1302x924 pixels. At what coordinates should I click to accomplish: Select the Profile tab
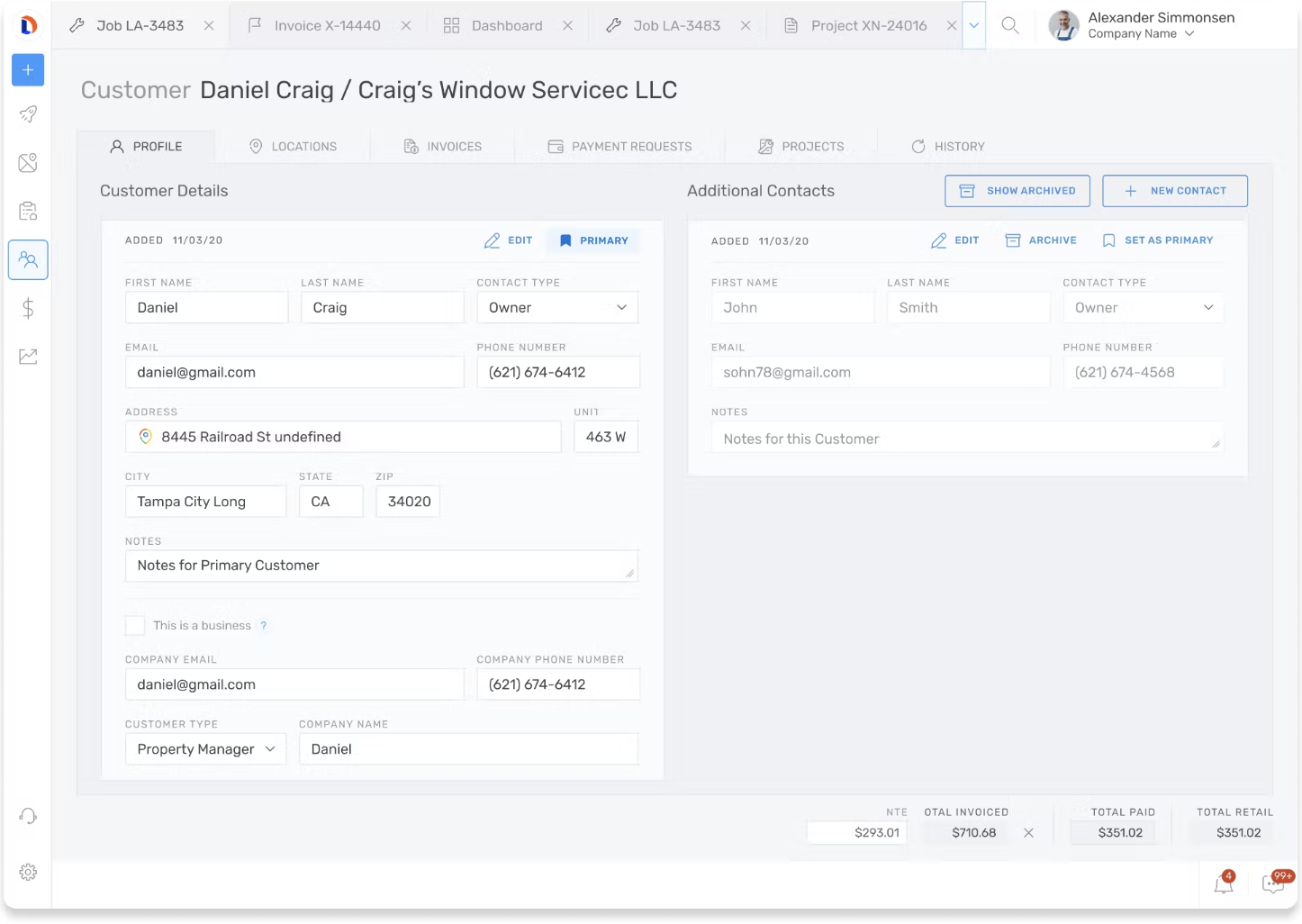pyautogui.click(x=146, y=147)
